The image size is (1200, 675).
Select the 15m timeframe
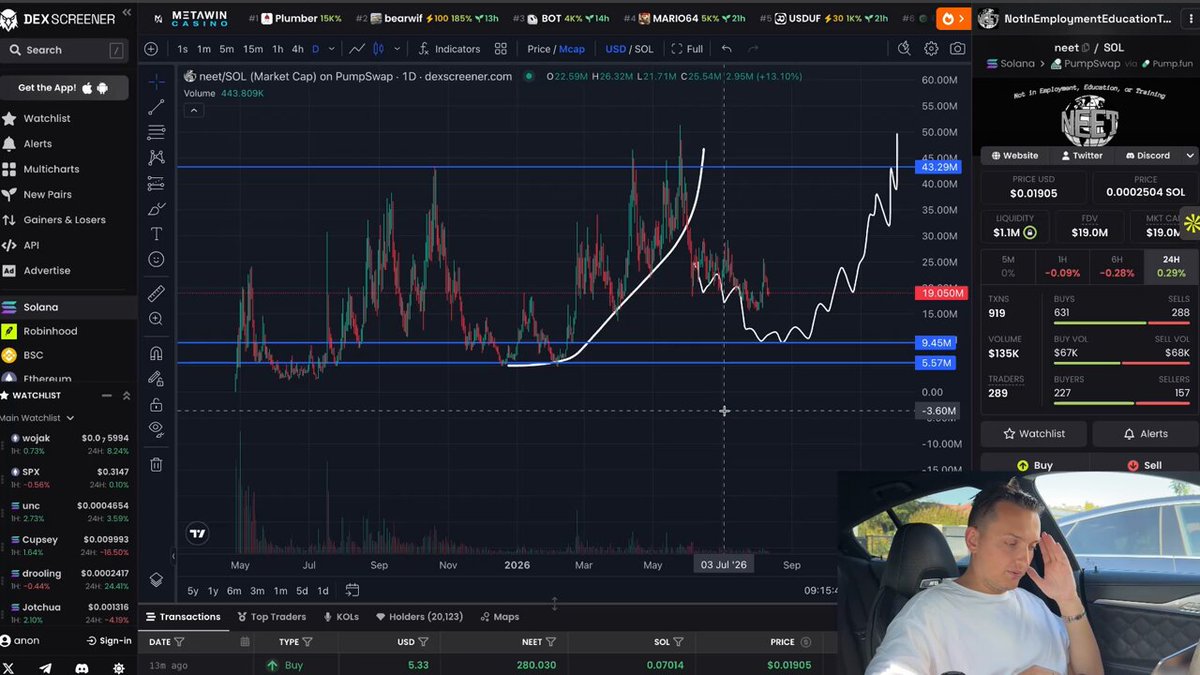(253, 49)
